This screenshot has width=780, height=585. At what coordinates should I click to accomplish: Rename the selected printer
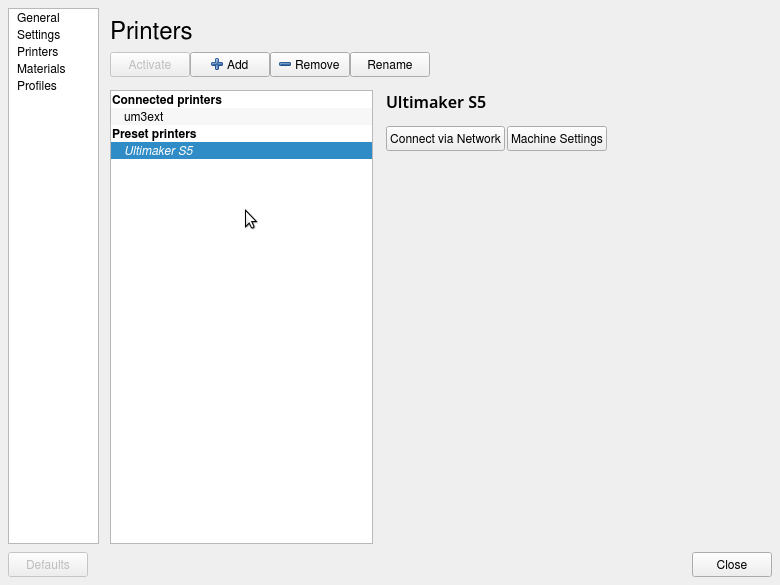[x=390, y=65]
